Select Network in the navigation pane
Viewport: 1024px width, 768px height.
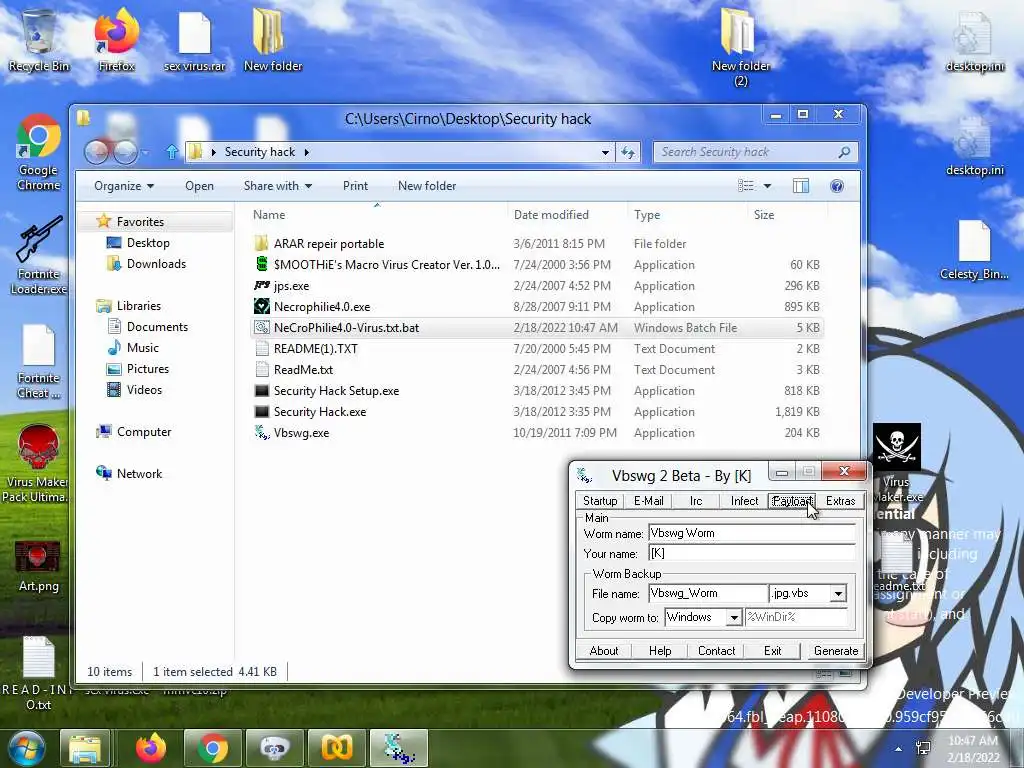coord(139,473)
